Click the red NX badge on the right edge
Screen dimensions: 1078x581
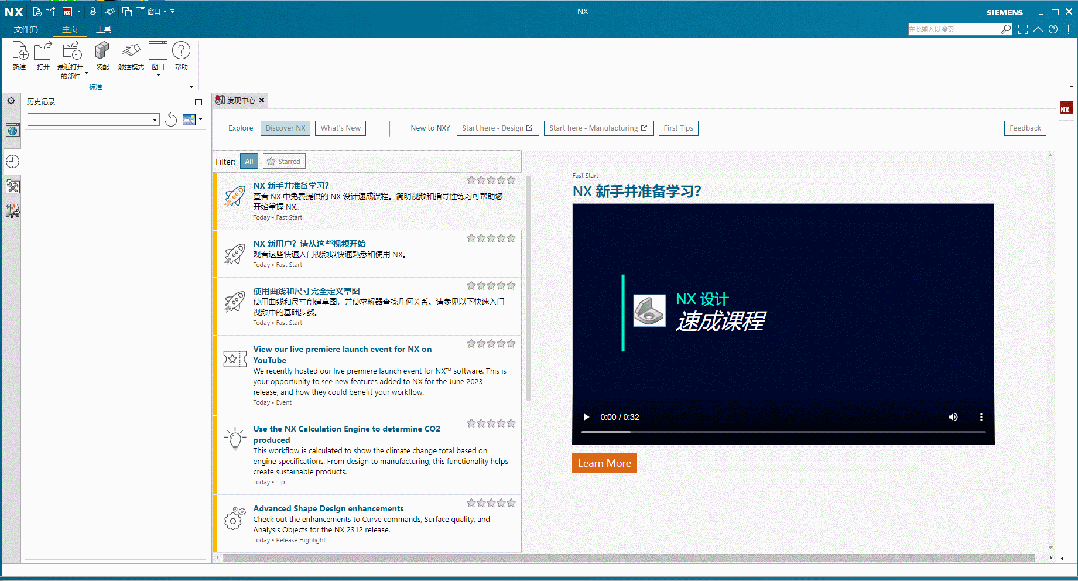1066,109
